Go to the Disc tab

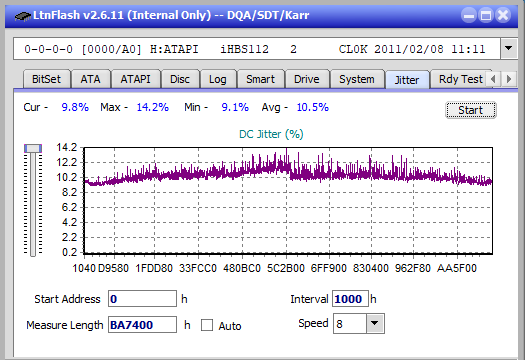[x=180, y=79]
